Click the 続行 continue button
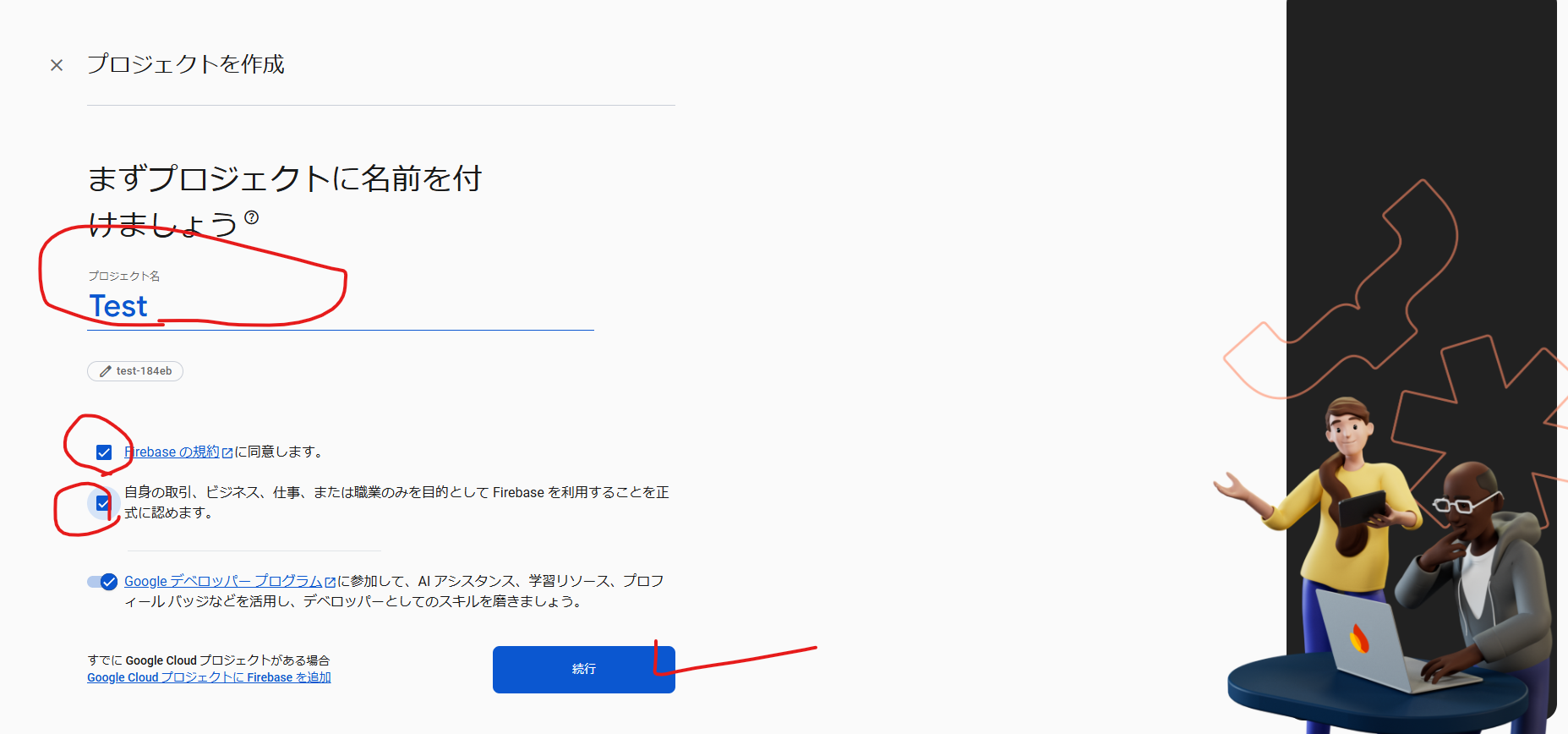This screenshot has width=1568, height=734. pyautogui.click(x=584, y=670)
